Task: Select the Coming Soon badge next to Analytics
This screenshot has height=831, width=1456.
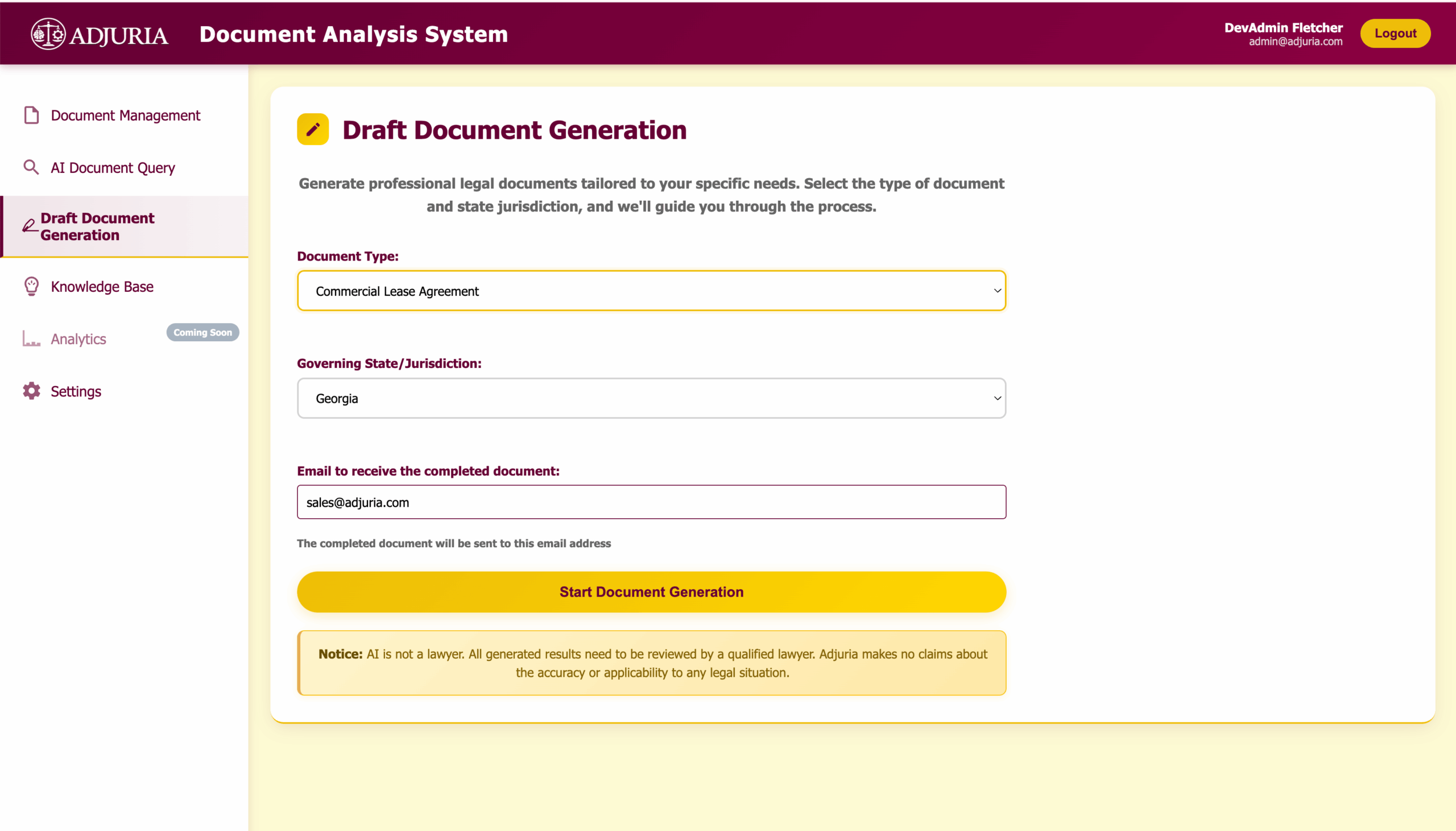Action: coord(202,332)
